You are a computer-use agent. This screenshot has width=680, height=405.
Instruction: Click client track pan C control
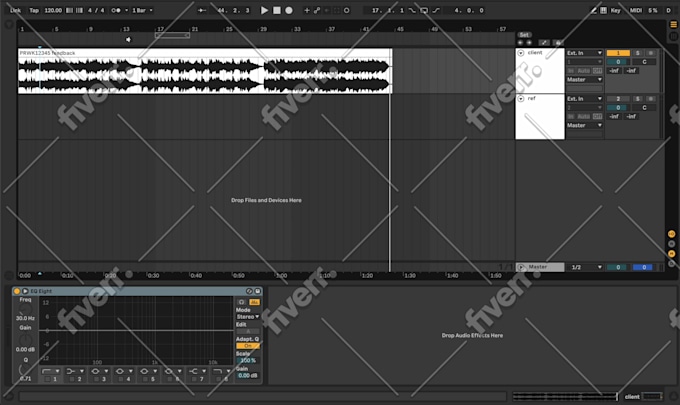644,62
